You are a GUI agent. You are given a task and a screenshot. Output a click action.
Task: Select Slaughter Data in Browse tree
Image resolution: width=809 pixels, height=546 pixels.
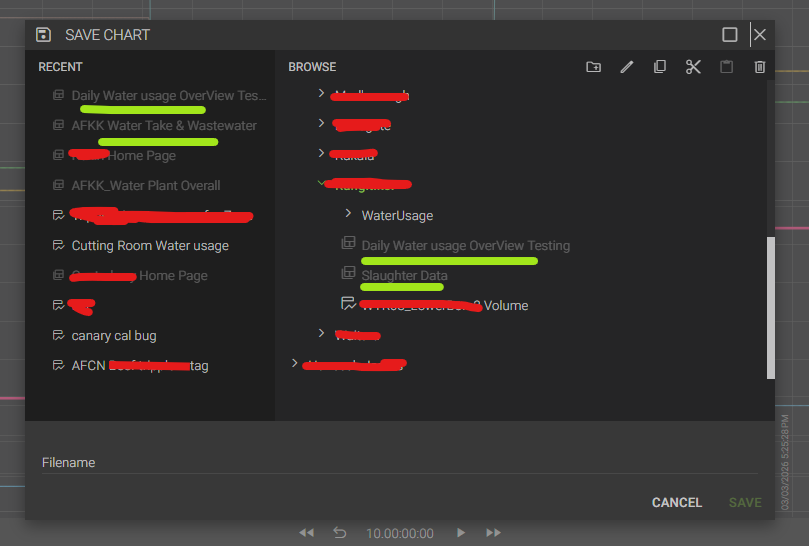[404, 276]
